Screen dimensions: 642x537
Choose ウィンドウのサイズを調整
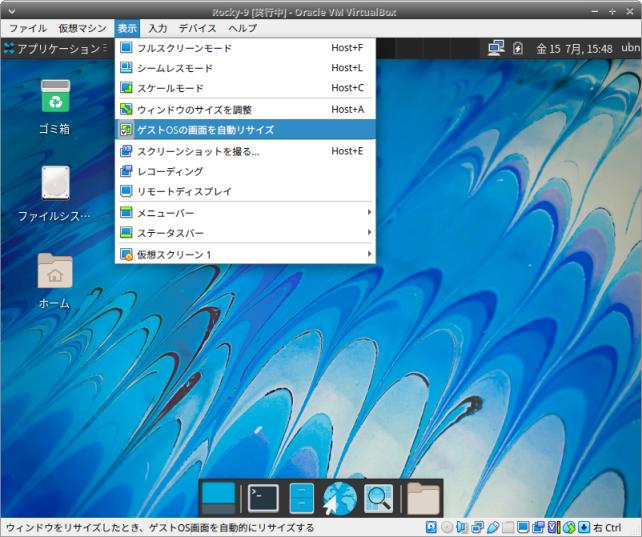pos(245,109)
